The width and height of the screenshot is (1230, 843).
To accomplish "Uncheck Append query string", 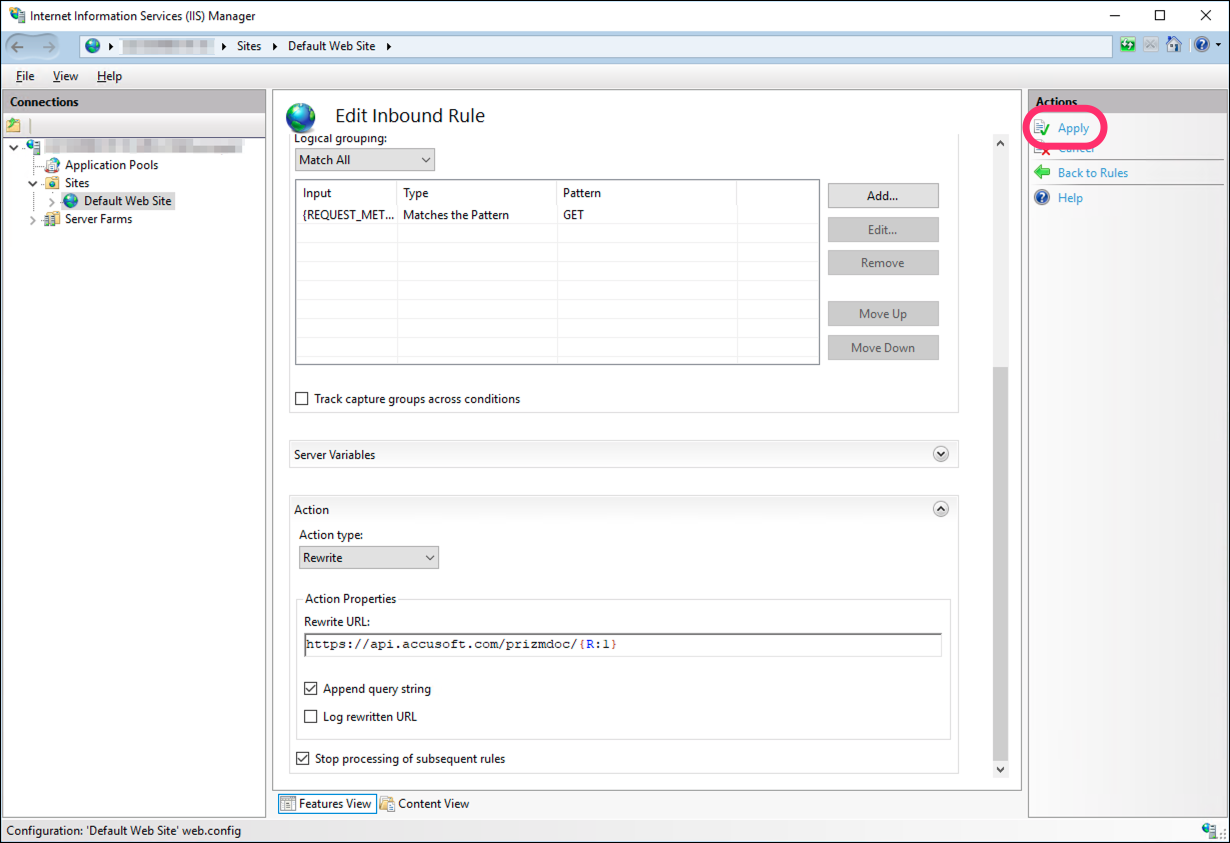I will tap(311, 689).
